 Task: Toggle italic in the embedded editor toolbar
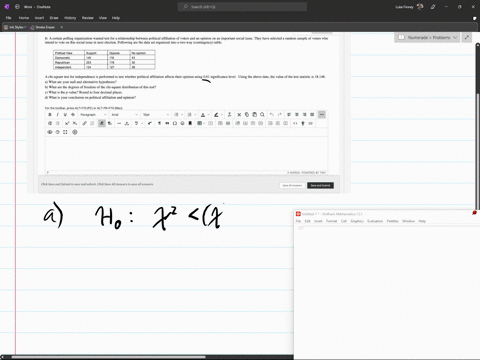[x=57, y=115]
